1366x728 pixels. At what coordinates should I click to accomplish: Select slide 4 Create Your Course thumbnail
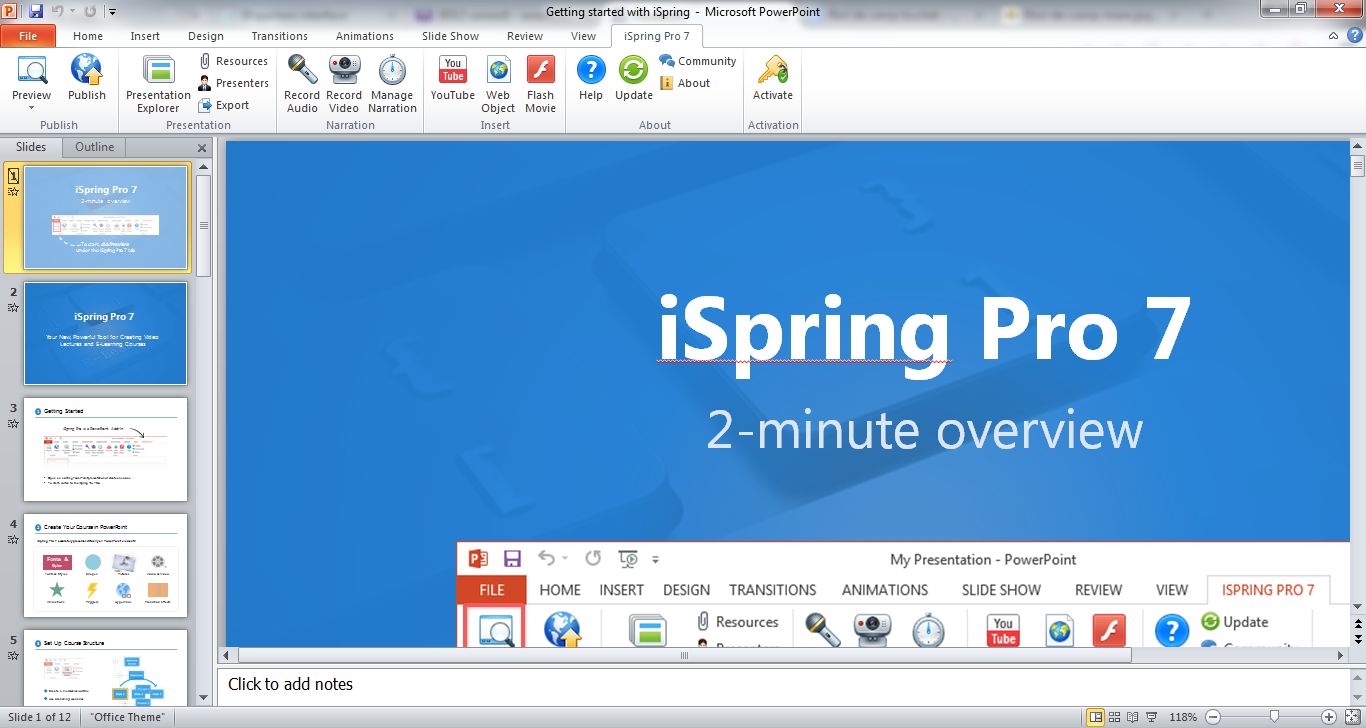coord(106,565)
